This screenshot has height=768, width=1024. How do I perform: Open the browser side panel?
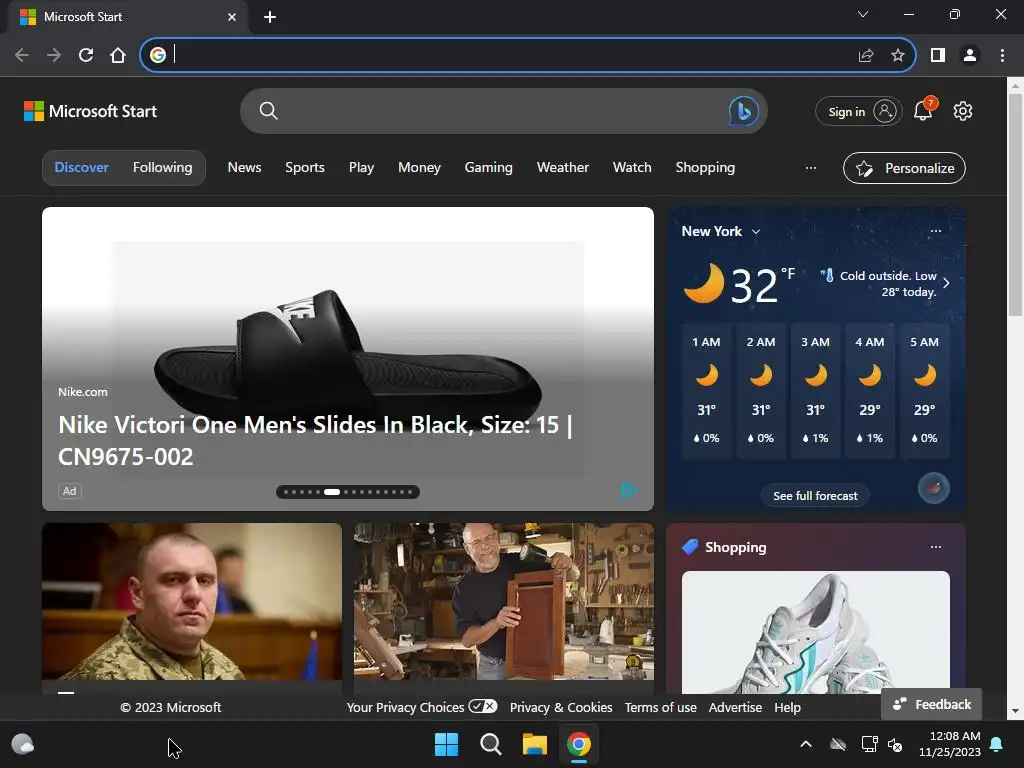(x=938, y=56)
